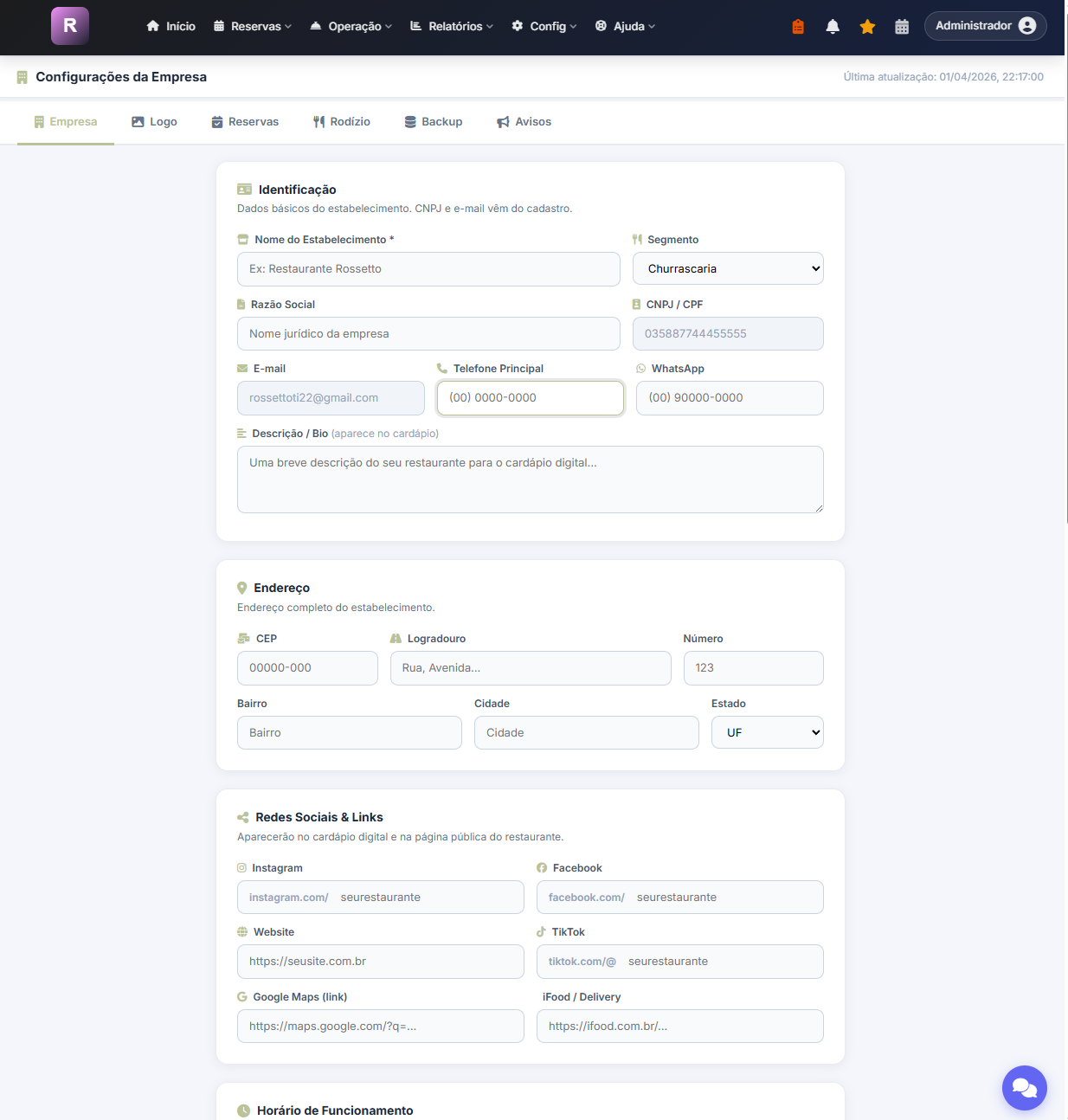Screen dimensions: 1068x1120
Task: Open the calendar icon in the top bar
Action: [902, 26]
